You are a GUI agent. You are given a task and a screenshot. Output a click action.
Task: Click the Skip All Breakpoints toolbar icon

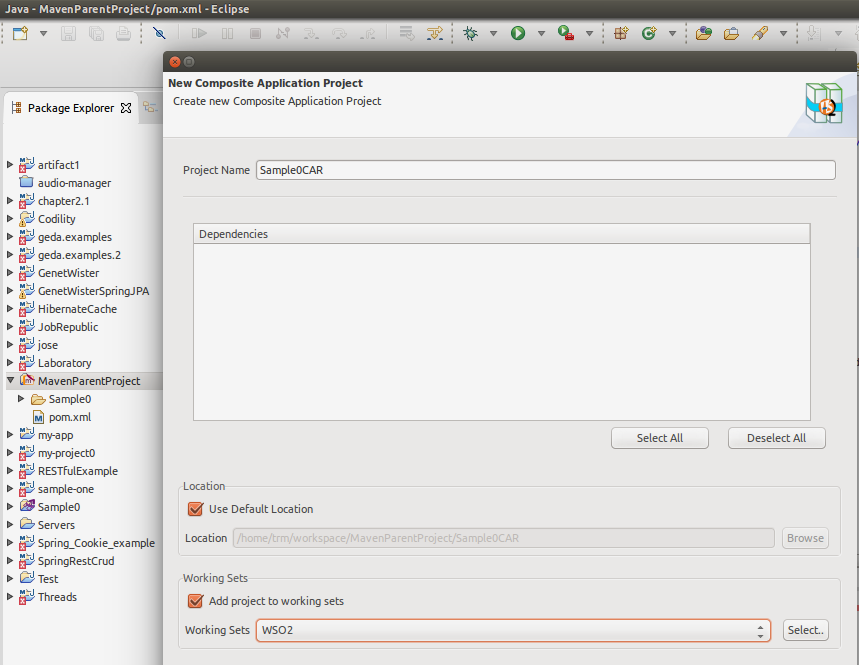pyautogui.click(x=157, y=33)
